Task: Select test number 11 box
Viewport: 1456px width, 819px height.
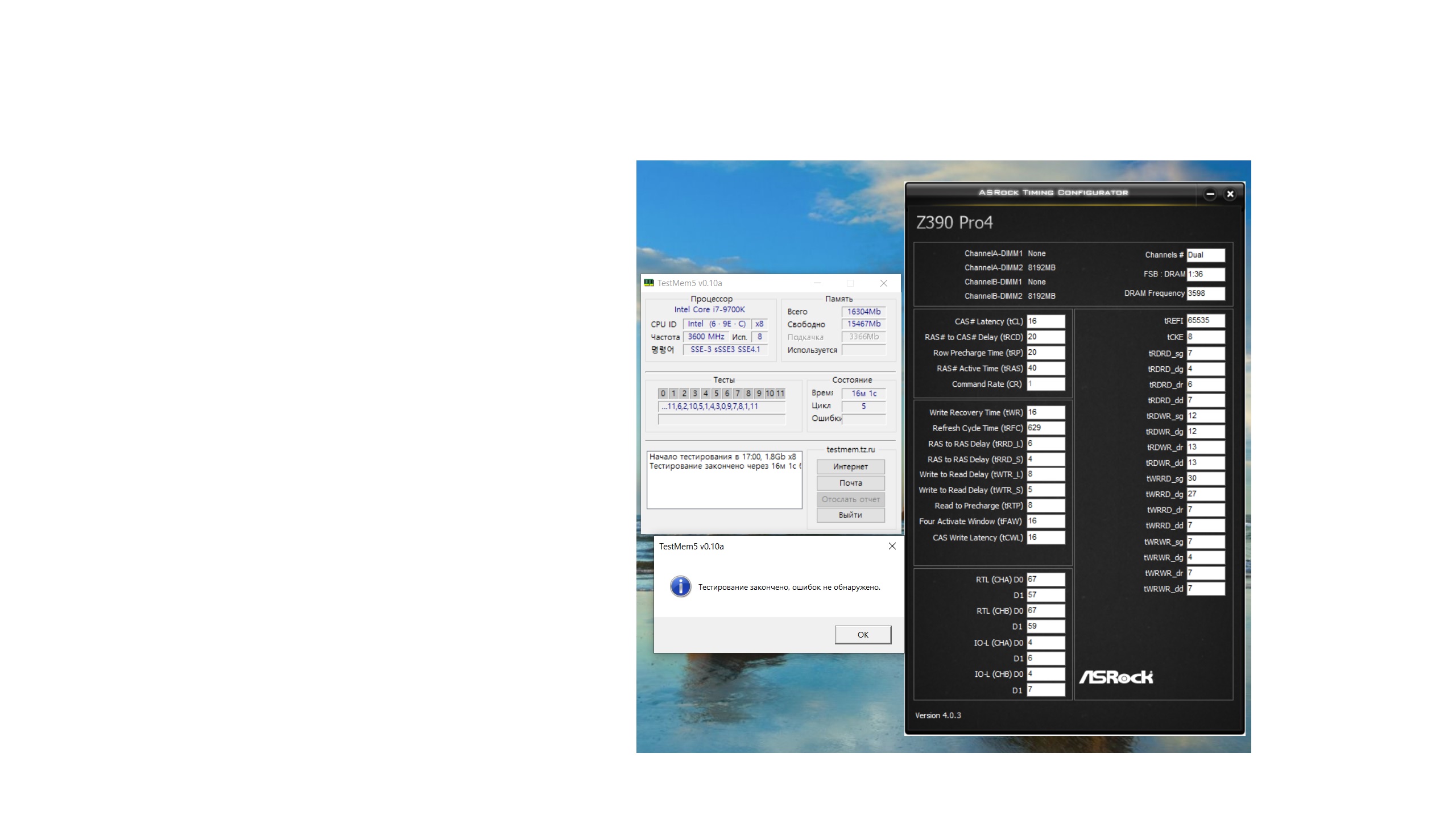Action: (780, 394)
